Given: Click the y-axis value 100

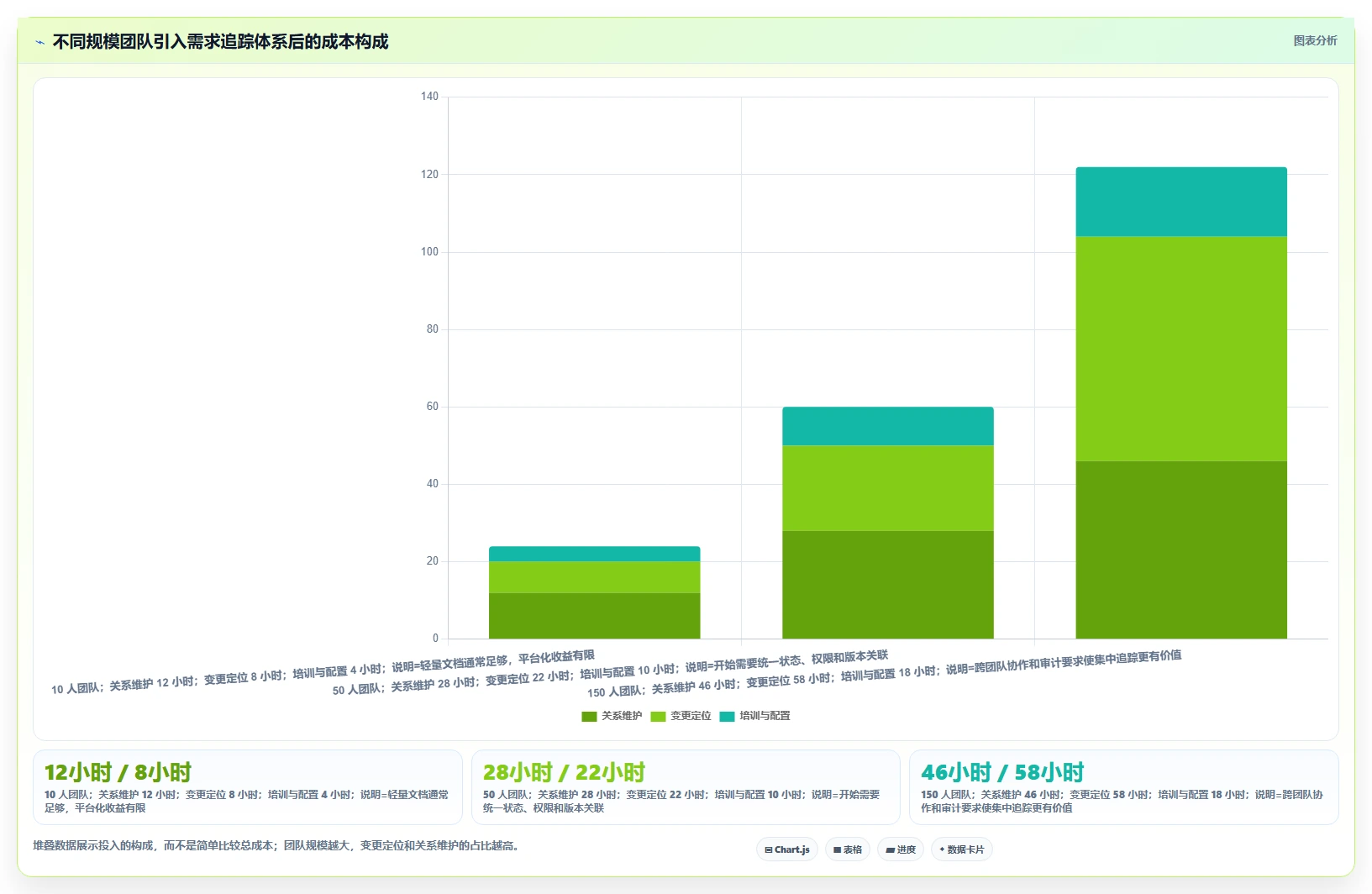Looking at the screenshot, I should point(429,251).
